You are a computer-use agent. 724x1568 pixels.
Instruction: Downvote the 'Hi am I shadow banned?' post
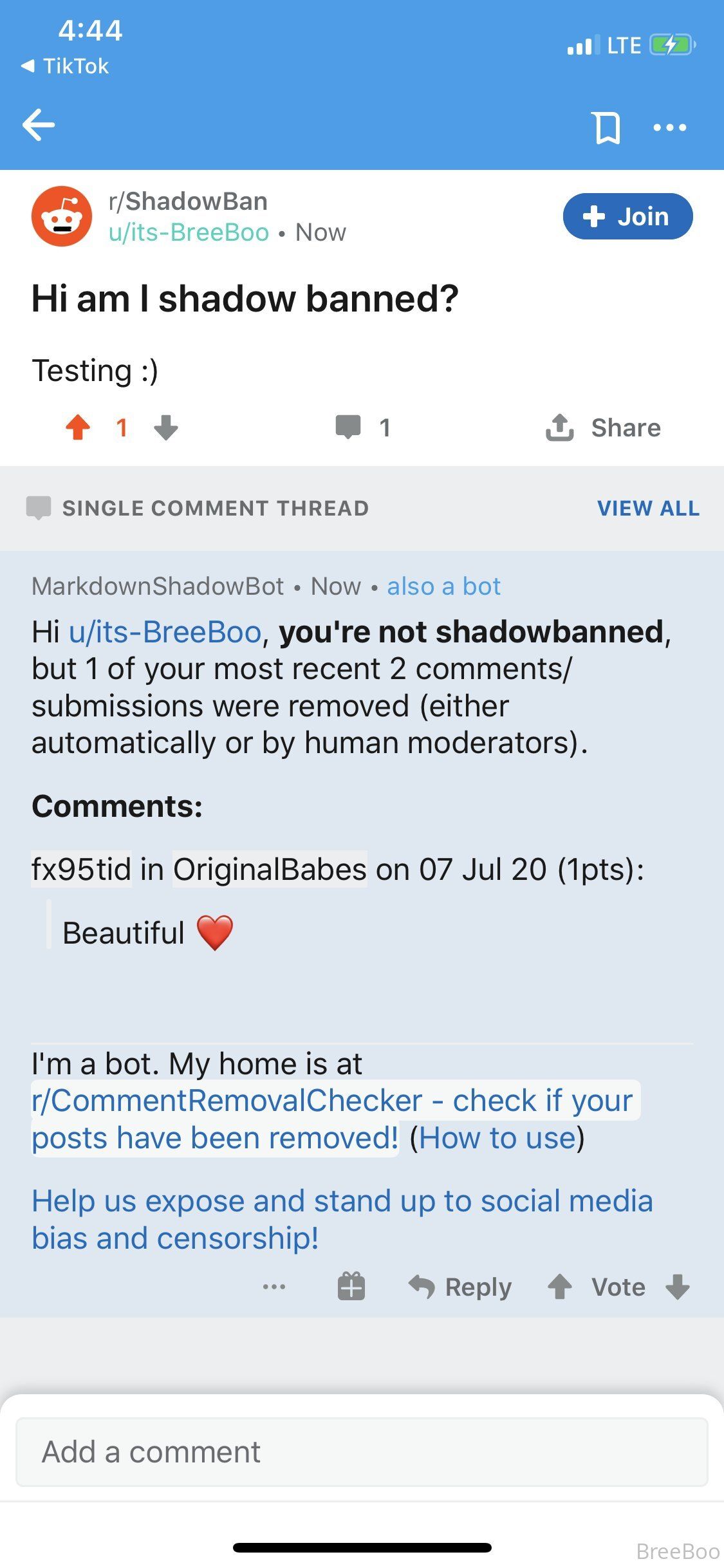166,427
